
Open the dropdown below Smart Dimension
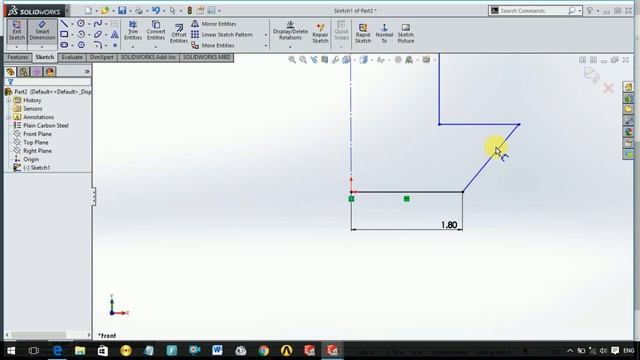(42, 47)
